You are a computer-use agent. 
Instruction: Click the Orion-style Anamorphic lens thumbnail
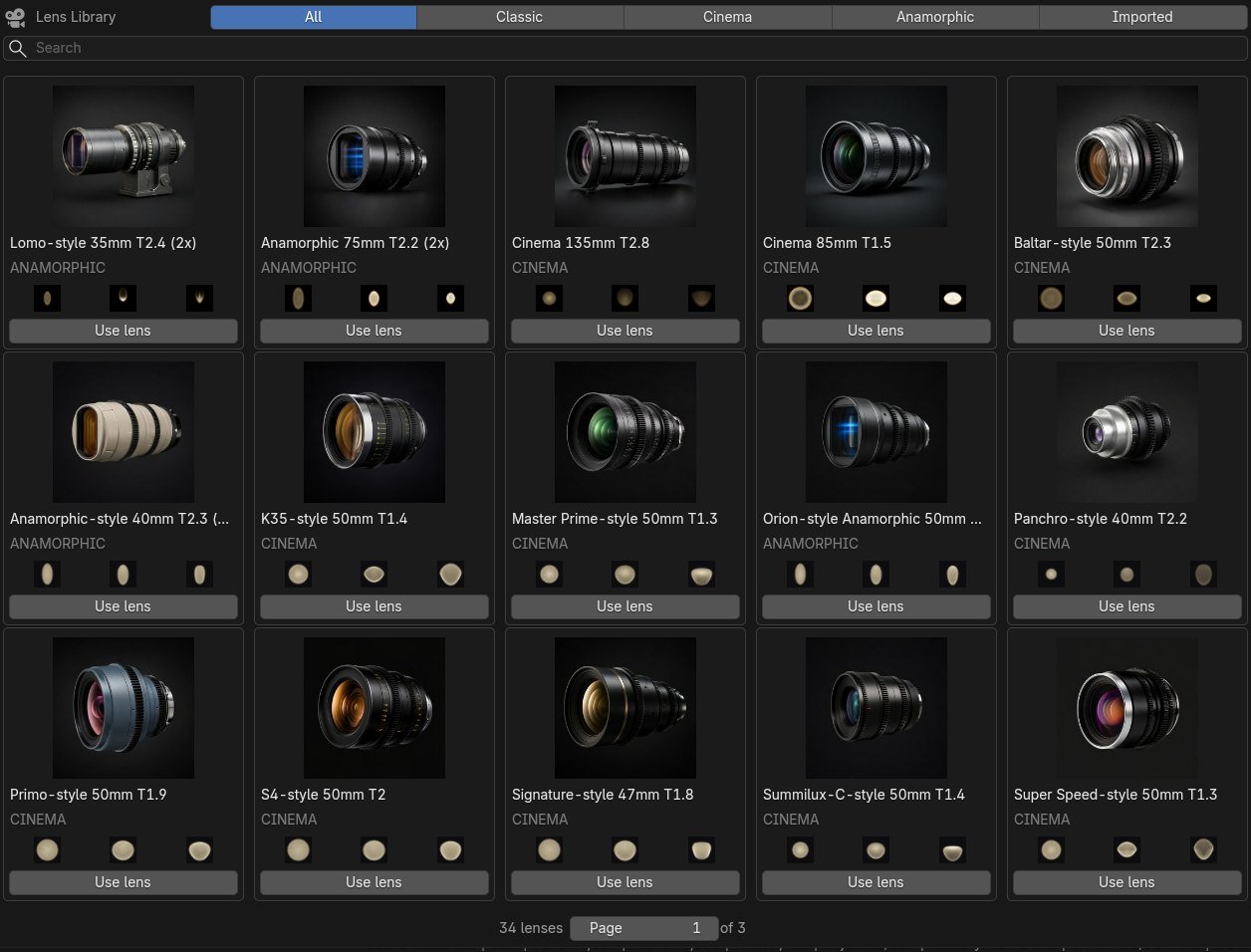point(876,432)
